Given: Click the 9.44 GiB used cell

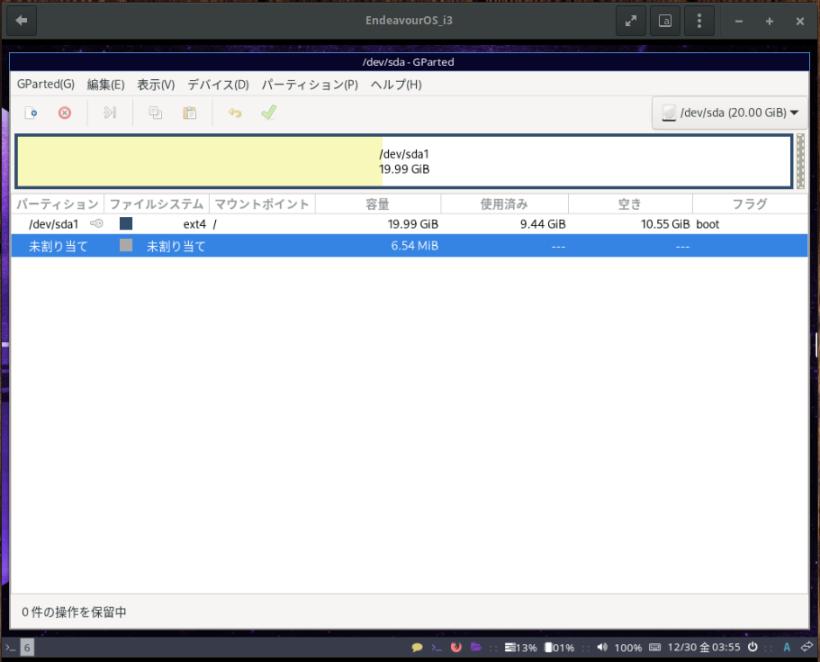Looking at the screenshot, I should (x=542, y=224).
